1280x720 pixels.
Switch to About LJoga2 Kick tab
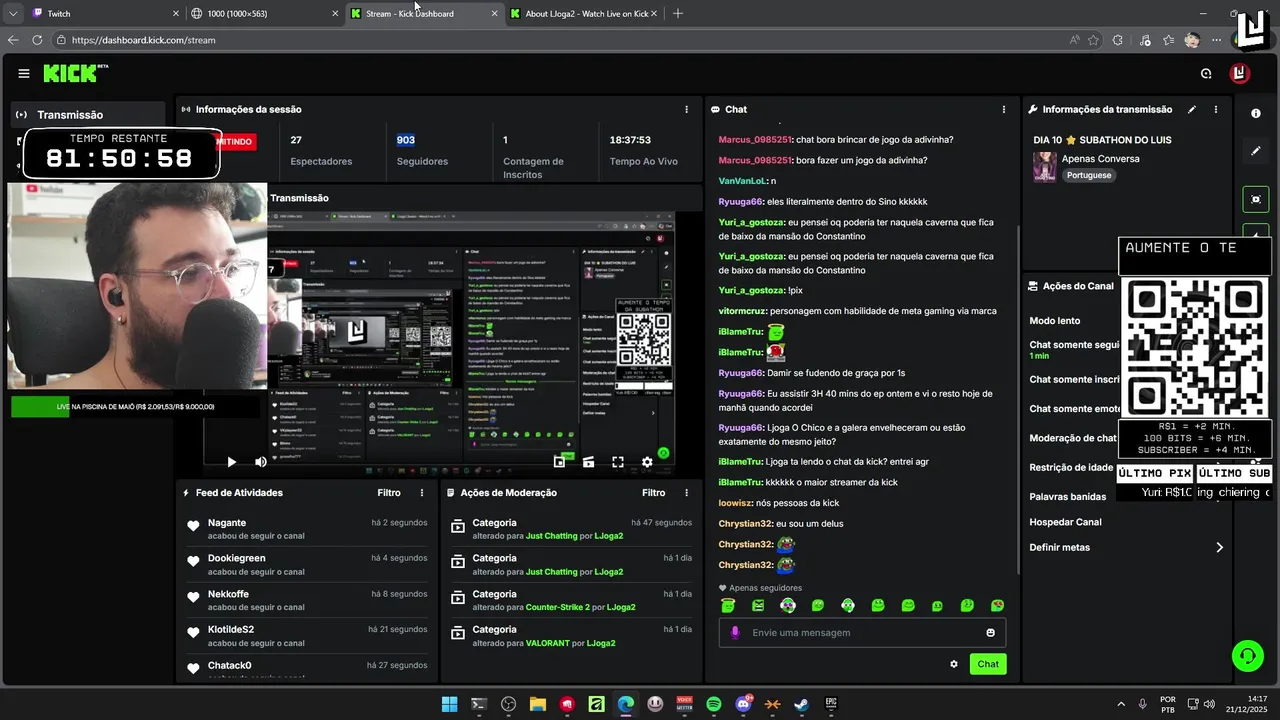[585, 14]
